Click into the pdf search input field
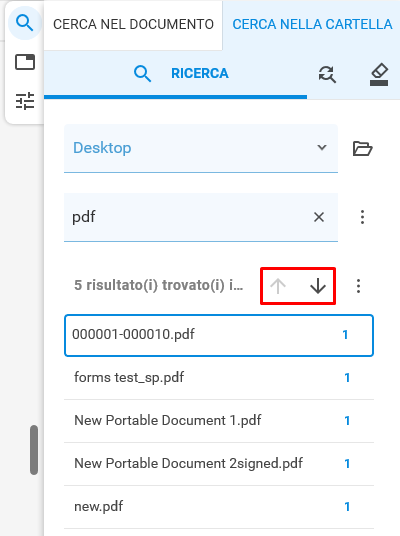The height and width of the screenshot is (536, 400). click(x=186, y=217)
